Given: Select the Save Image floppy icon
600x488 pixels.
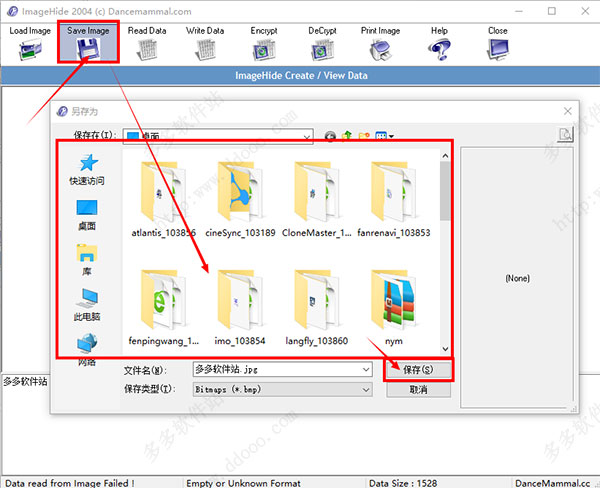Looking at the screenshot, I should [x=88, y=49].
